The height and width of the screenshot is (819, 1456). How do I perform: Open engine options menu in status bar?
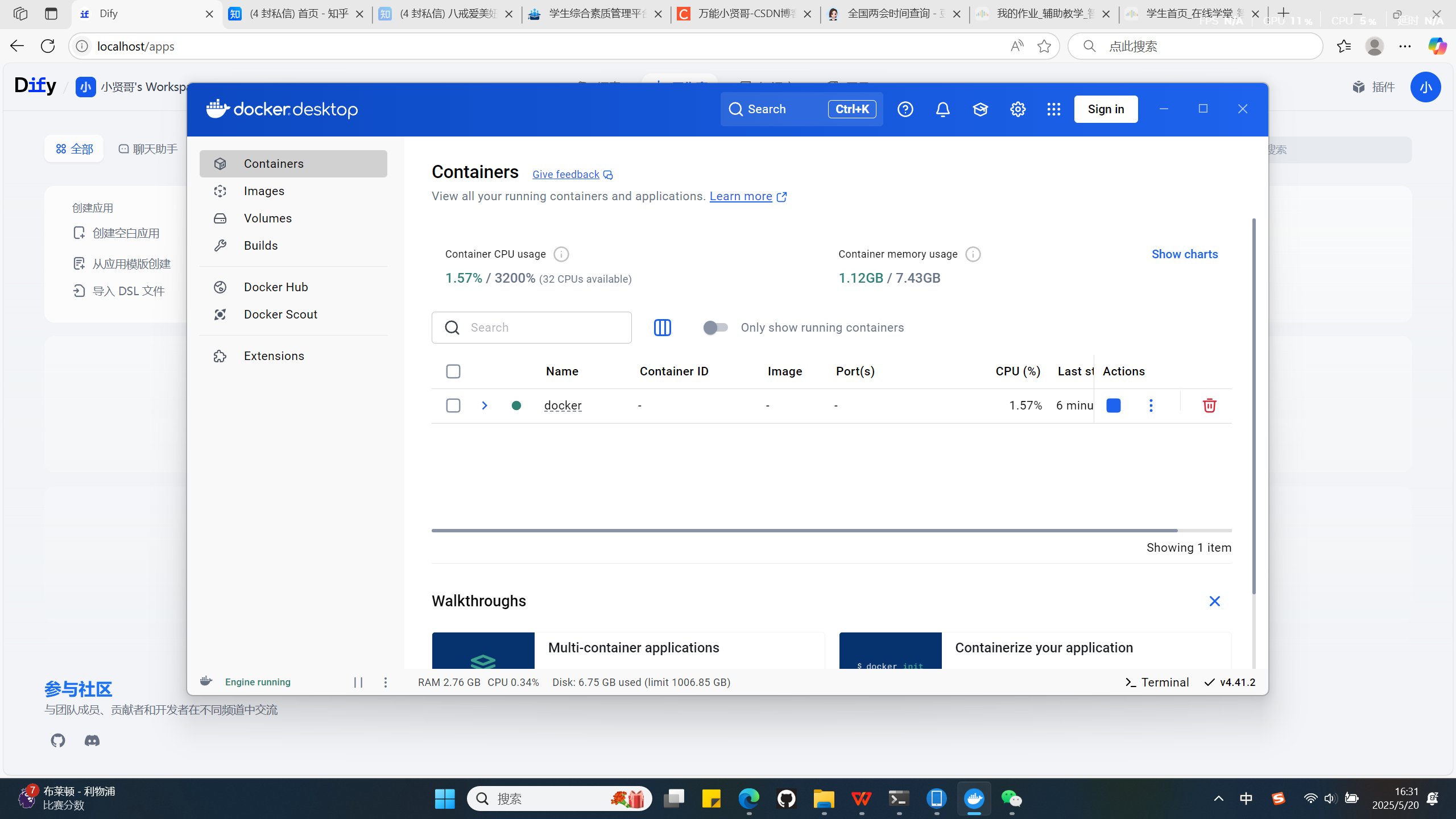[385, 682]
